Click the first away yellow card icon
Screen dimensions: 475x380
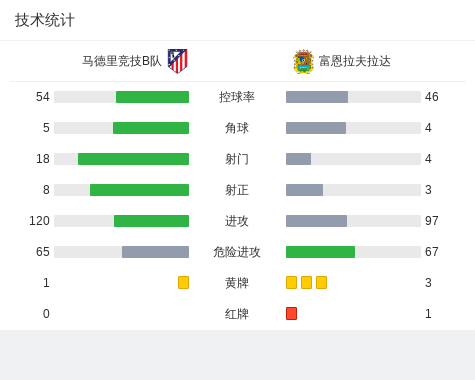pos(291,282)
